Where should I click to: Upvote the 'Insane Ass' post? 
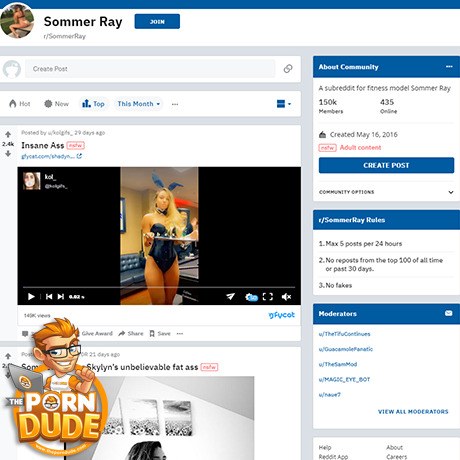[x=8, y=135]
